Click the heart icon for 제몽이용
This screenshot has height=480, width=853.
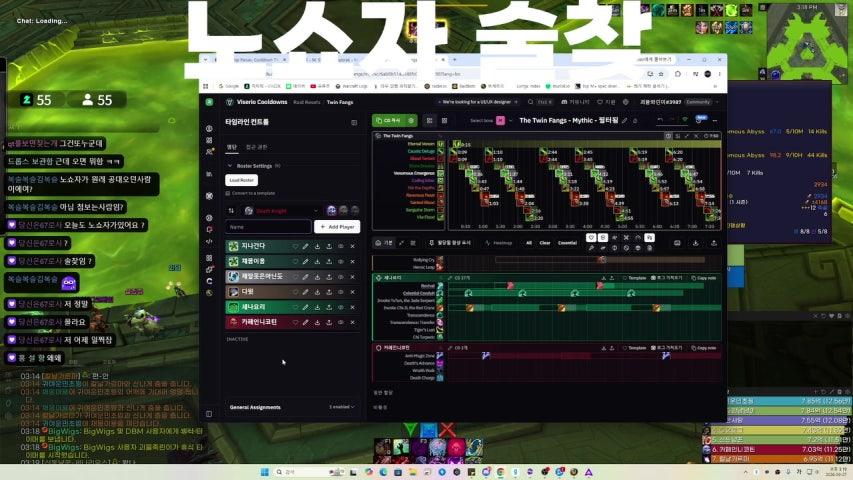(x=295, y=262)
